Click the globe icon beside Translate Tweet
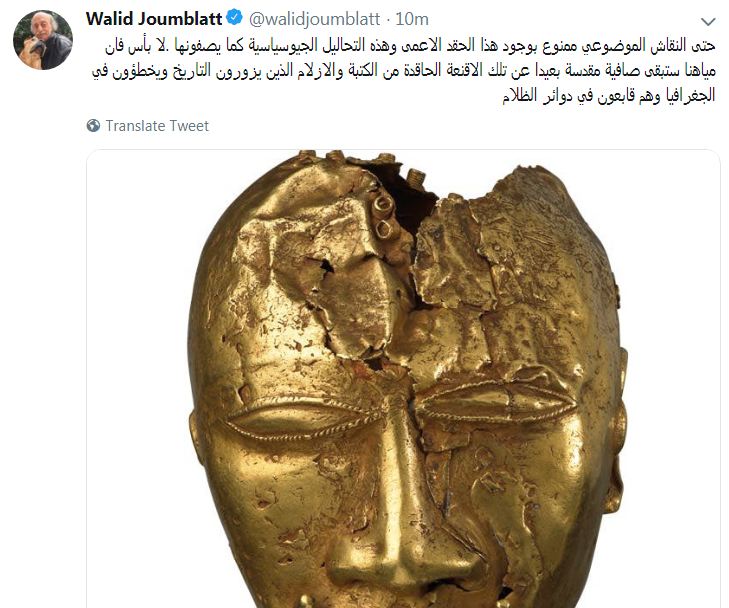729x608 pixels. coord(93,126)
